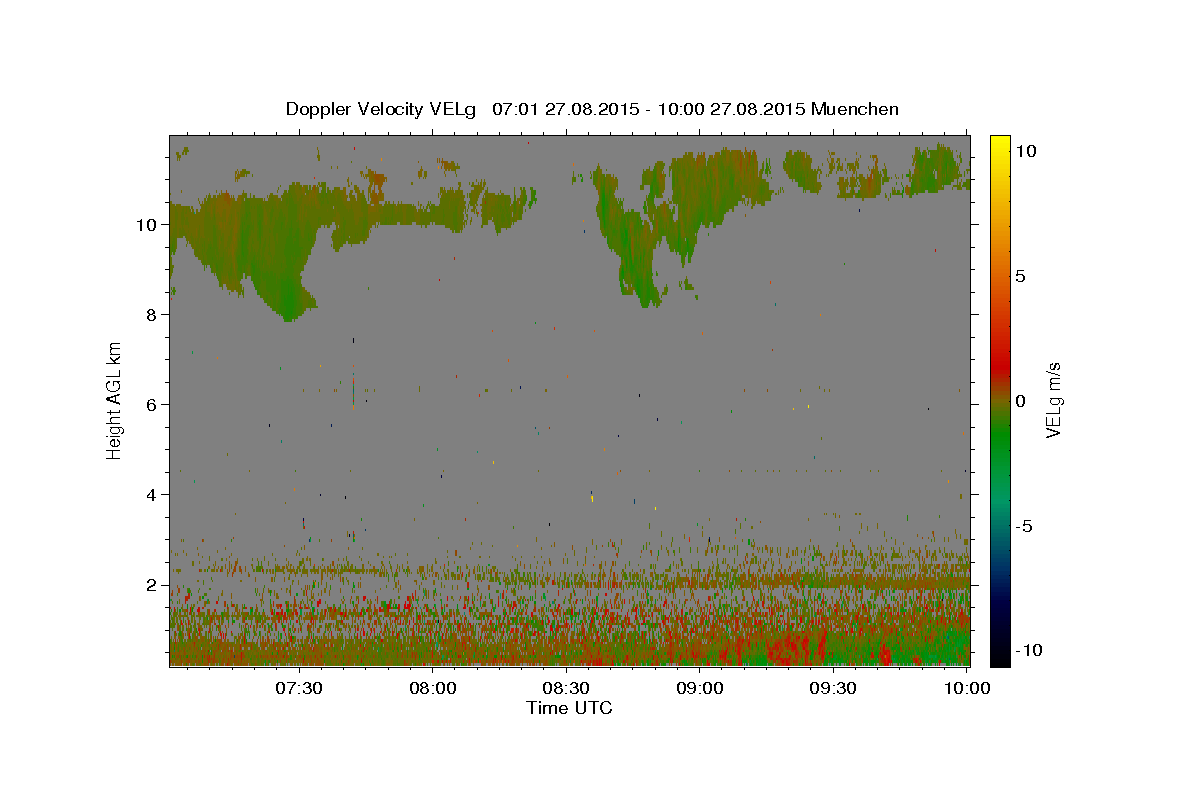Click the plot title Doppler Velocity VELg
This screenshot has width=1200, height=800.
click(383, 109)
